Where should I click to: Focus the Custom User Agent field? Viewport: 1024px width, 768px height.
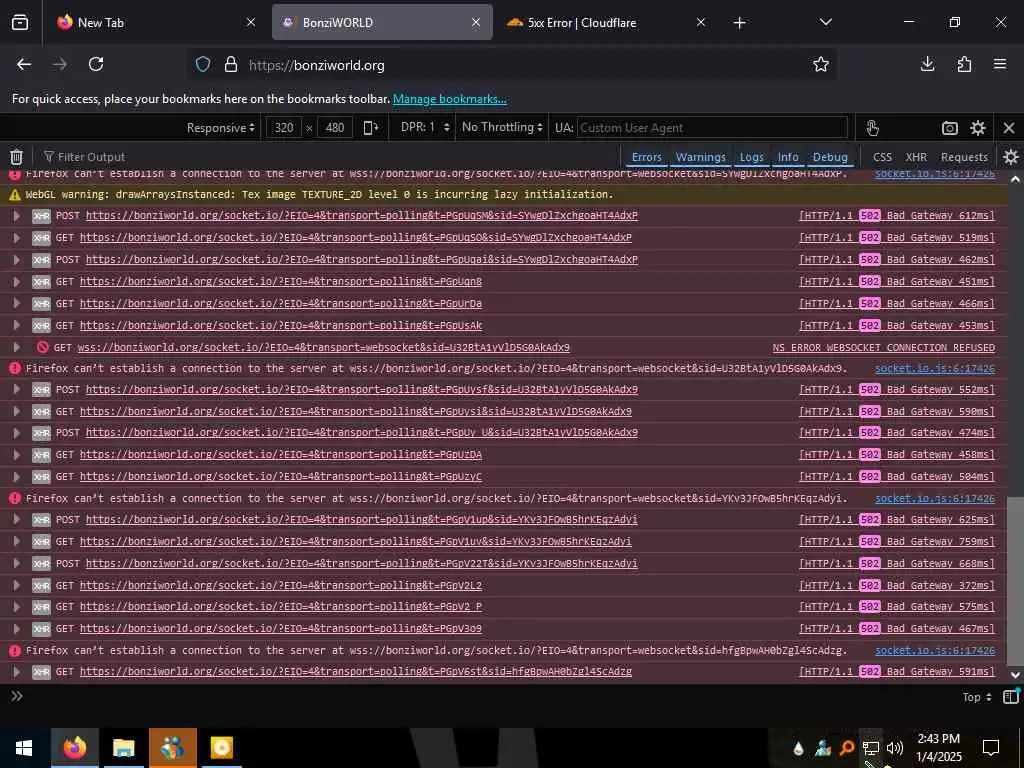point(712,128)
